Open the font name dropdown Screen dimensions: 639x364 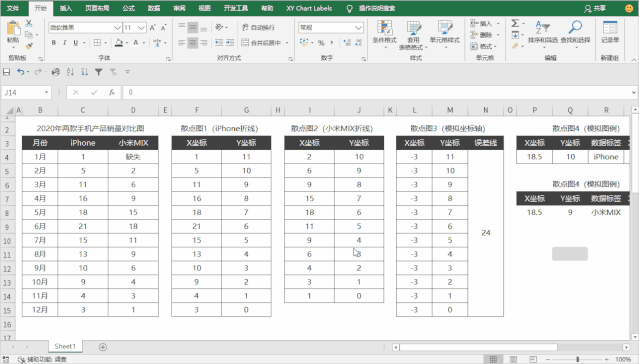pyautogui.click(x=117, y=27)
